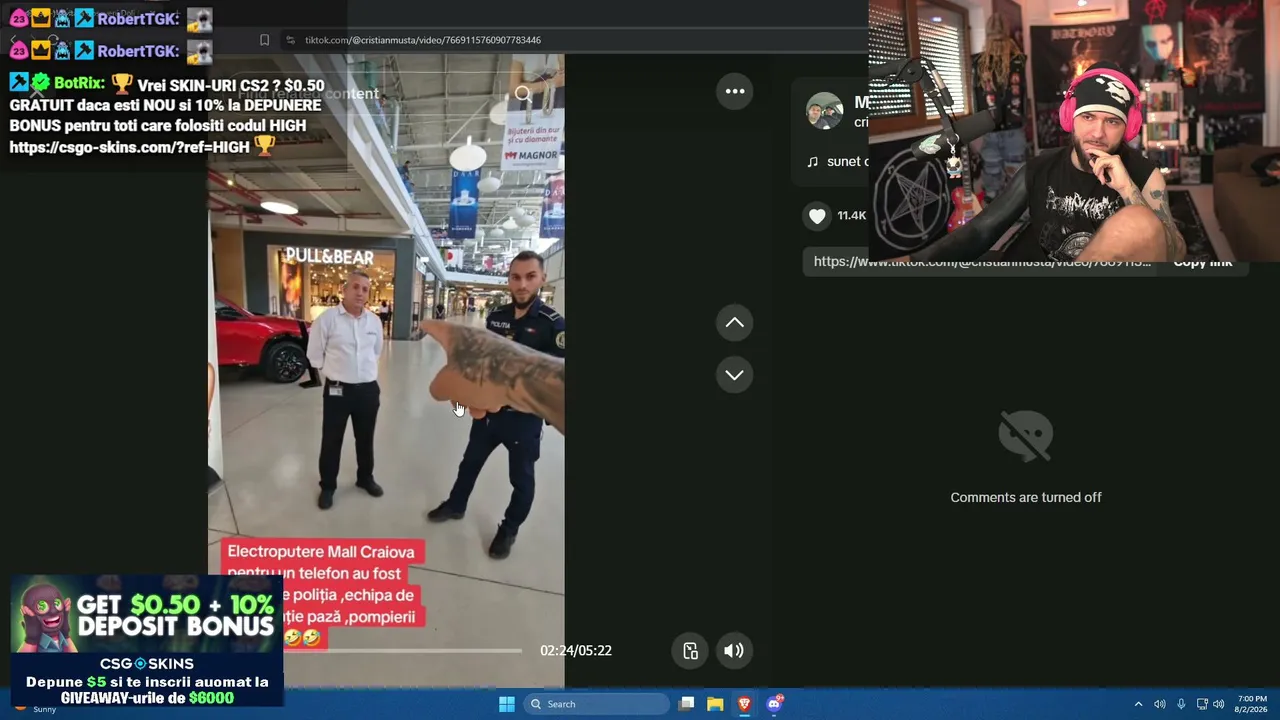
Task: Switch to Brave browser in the taskbar
Action: (744, 704)
